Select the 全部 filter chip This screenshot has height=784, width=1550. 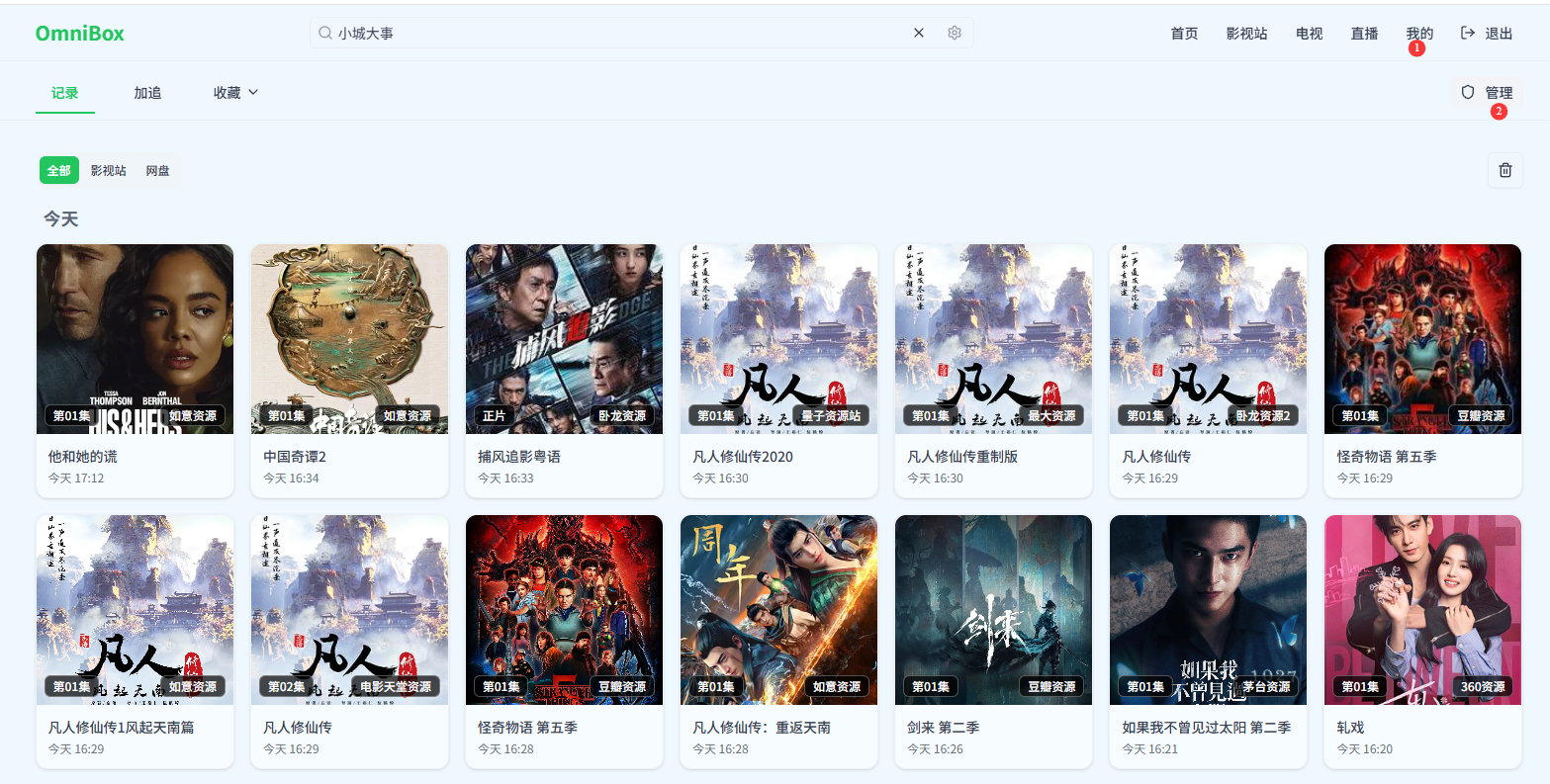(x=58, y=170)
